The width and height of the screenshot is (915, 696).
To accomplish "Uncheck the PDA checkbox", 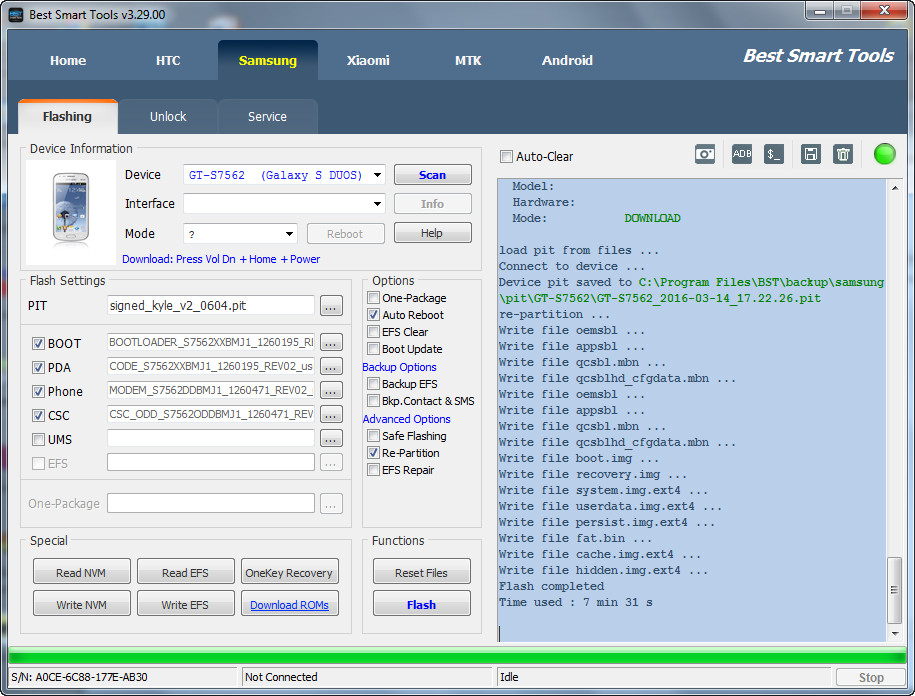I will pyautogui.click(x=38, y=368).
